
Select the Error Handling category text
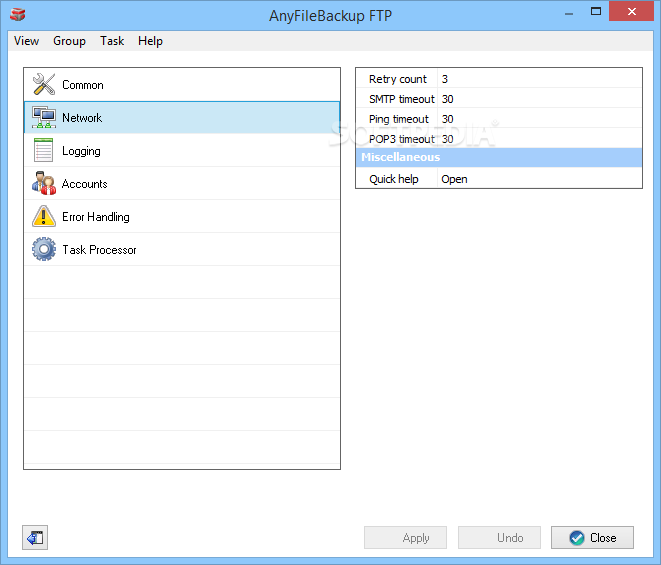pyautogui.click(x=96, y=217)
